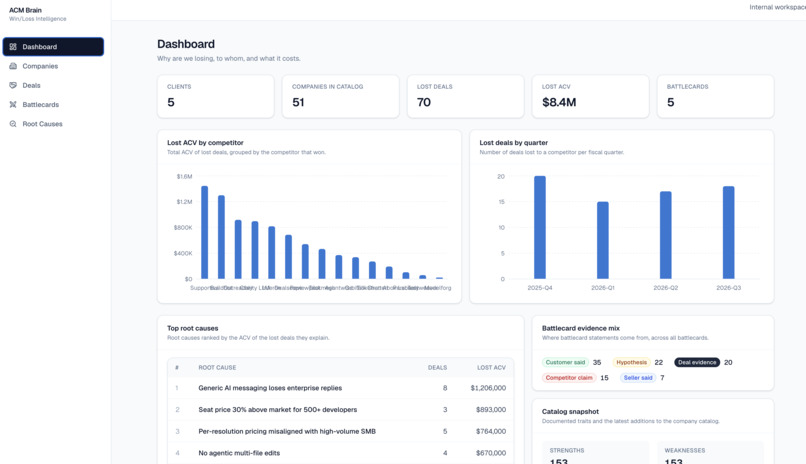
Task: Click the Internal workspace label
Action: click(x=777, y=7)
